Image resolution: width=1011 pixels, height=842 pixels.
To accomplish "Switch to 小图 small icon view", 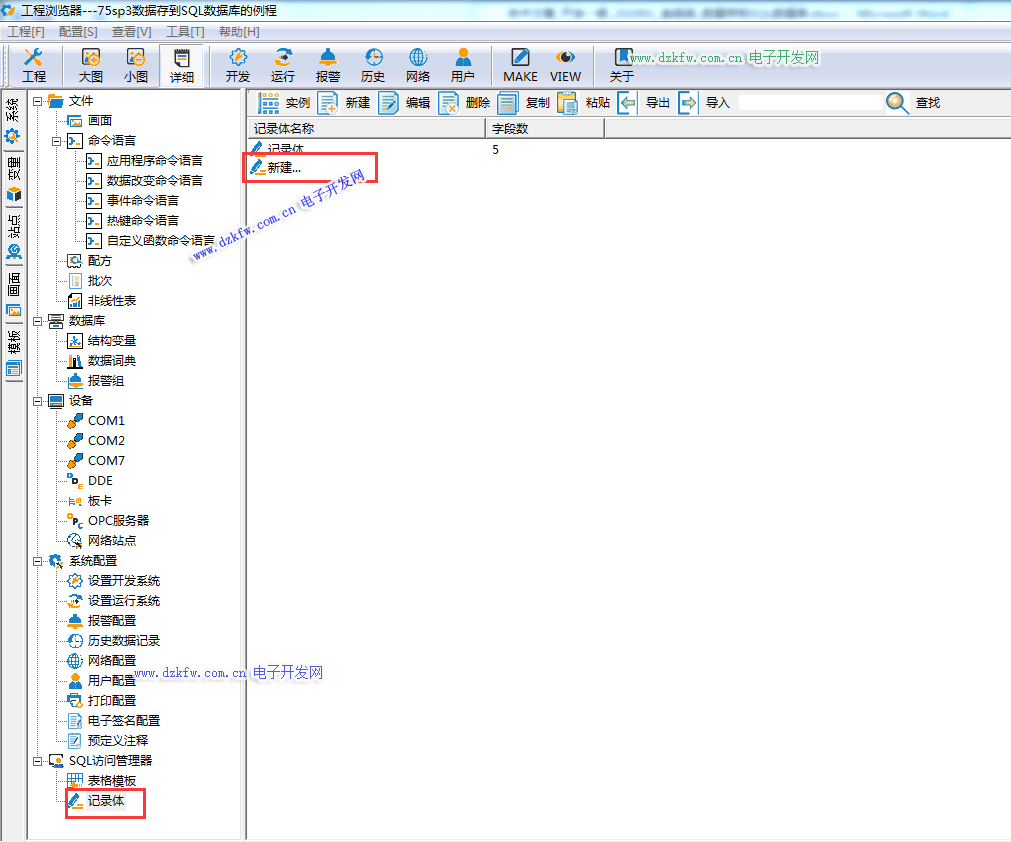I will [136, 65].
